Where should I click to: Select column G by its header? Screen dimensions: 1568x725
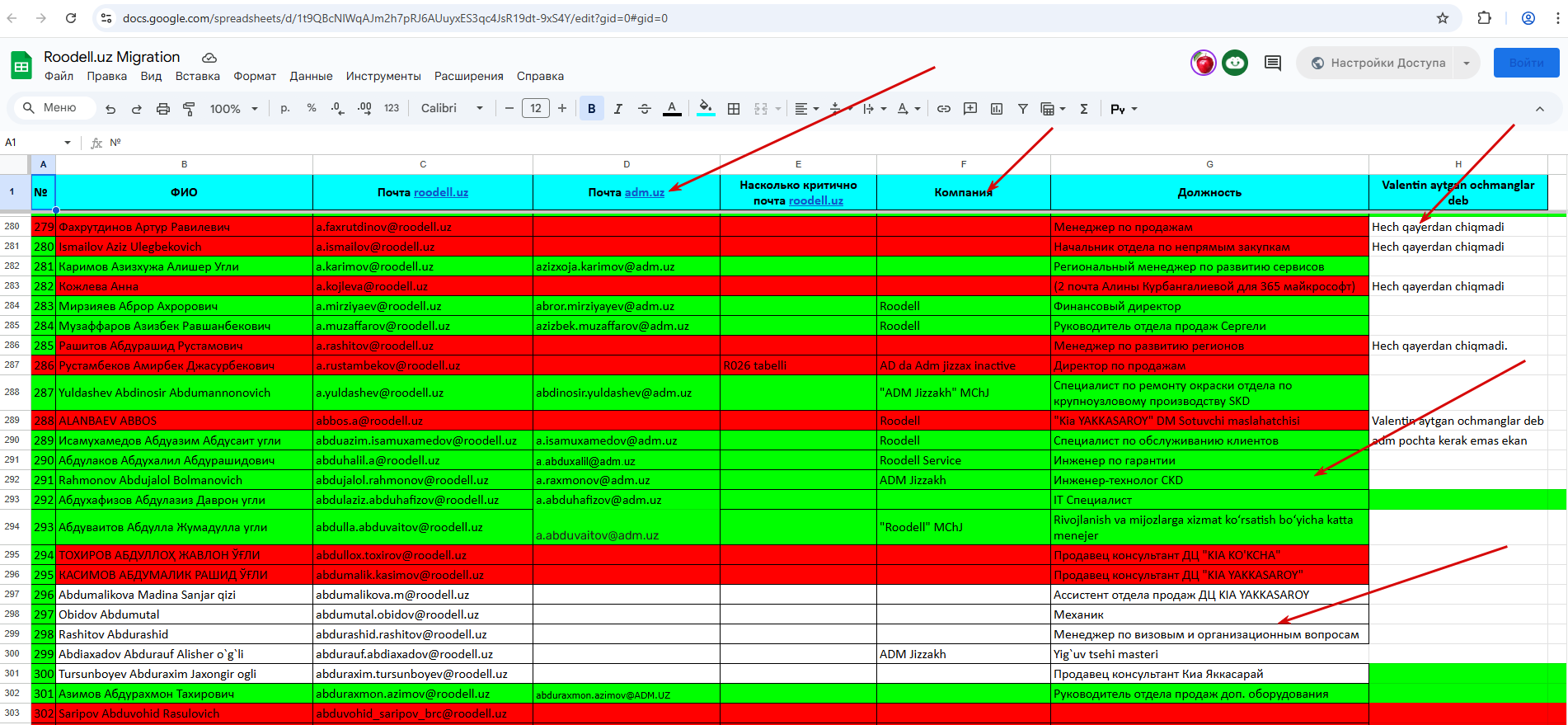(1209, 164)
